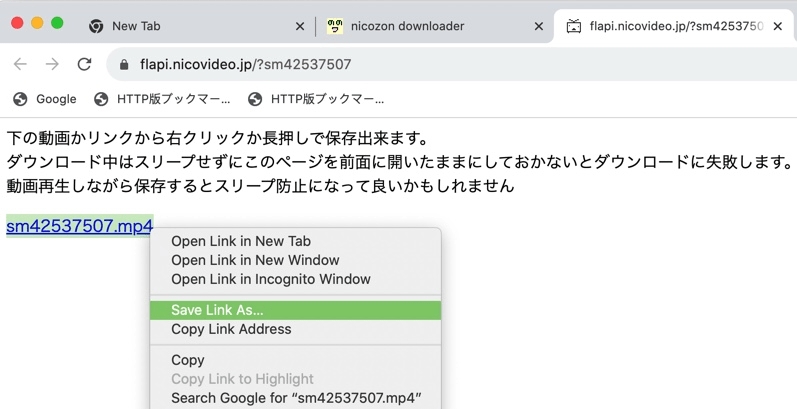Click the sm42537507.mp4 download link
This screenshot has height=409, width=797.
79,226
